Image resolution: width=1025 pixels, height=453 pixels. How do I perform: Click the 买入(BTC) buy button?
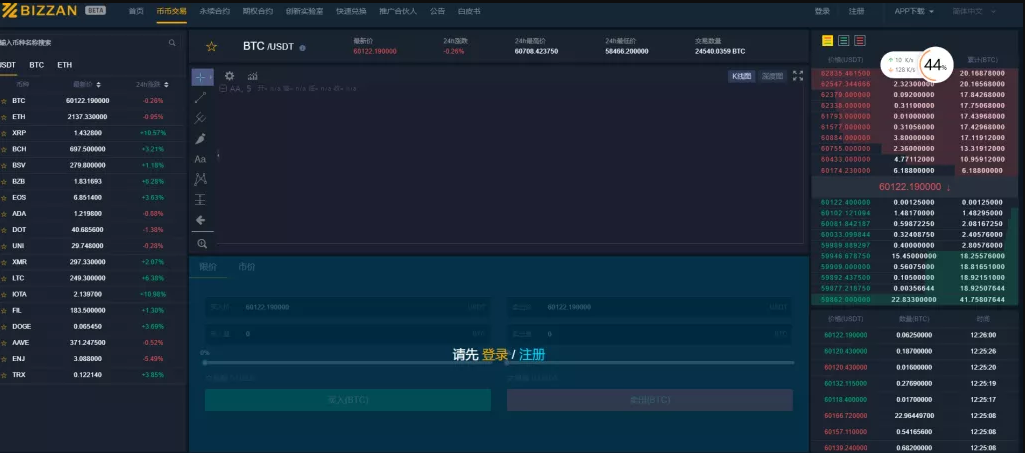(348, 400)
